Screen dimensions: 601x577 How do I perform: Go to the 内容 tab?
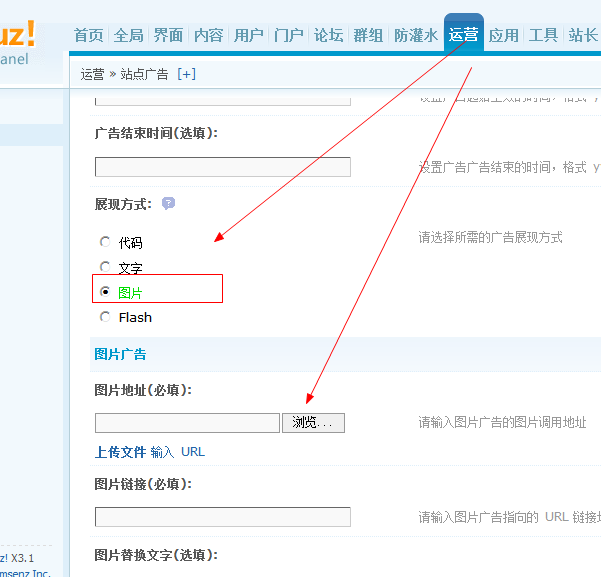(209, 36)
